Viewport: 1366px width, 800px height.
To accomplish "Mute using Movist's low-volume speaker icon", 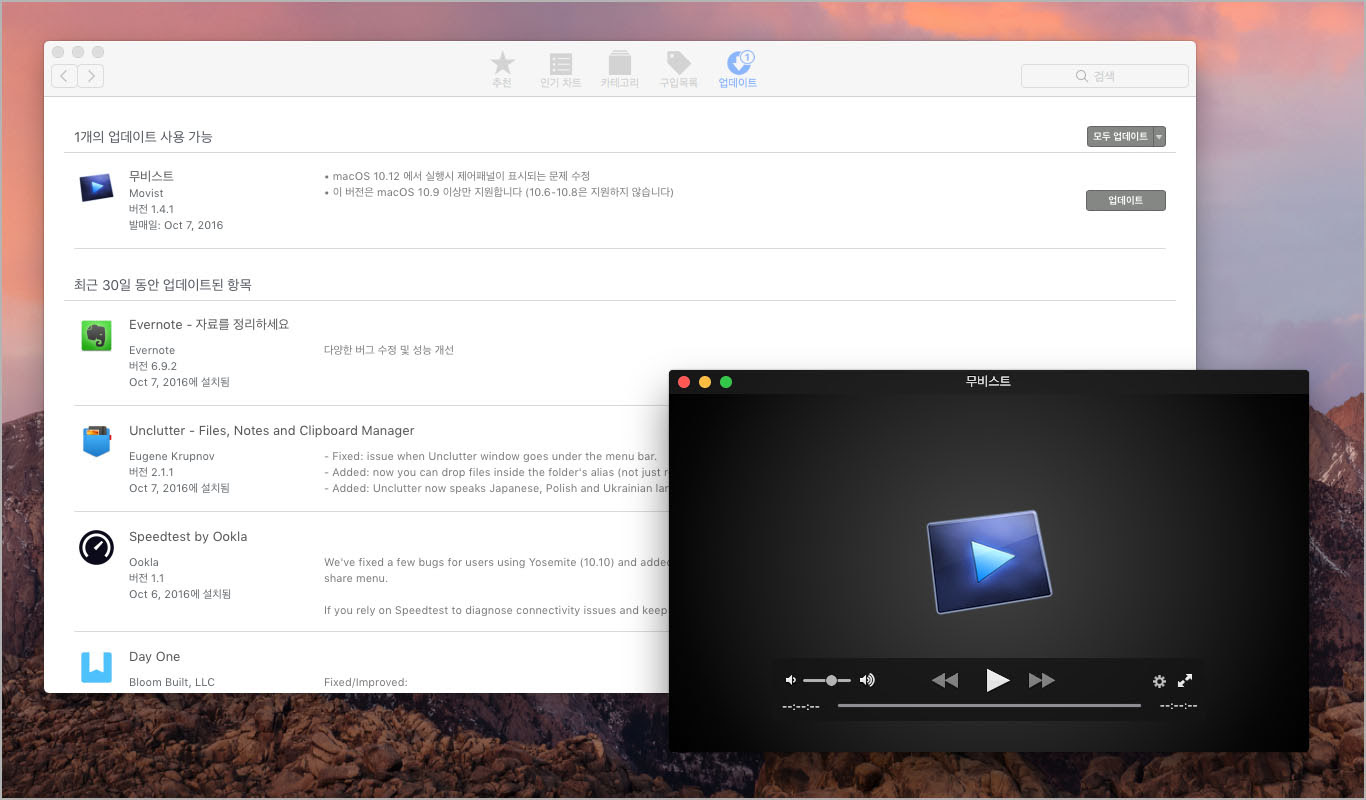I will pos(791,680).
